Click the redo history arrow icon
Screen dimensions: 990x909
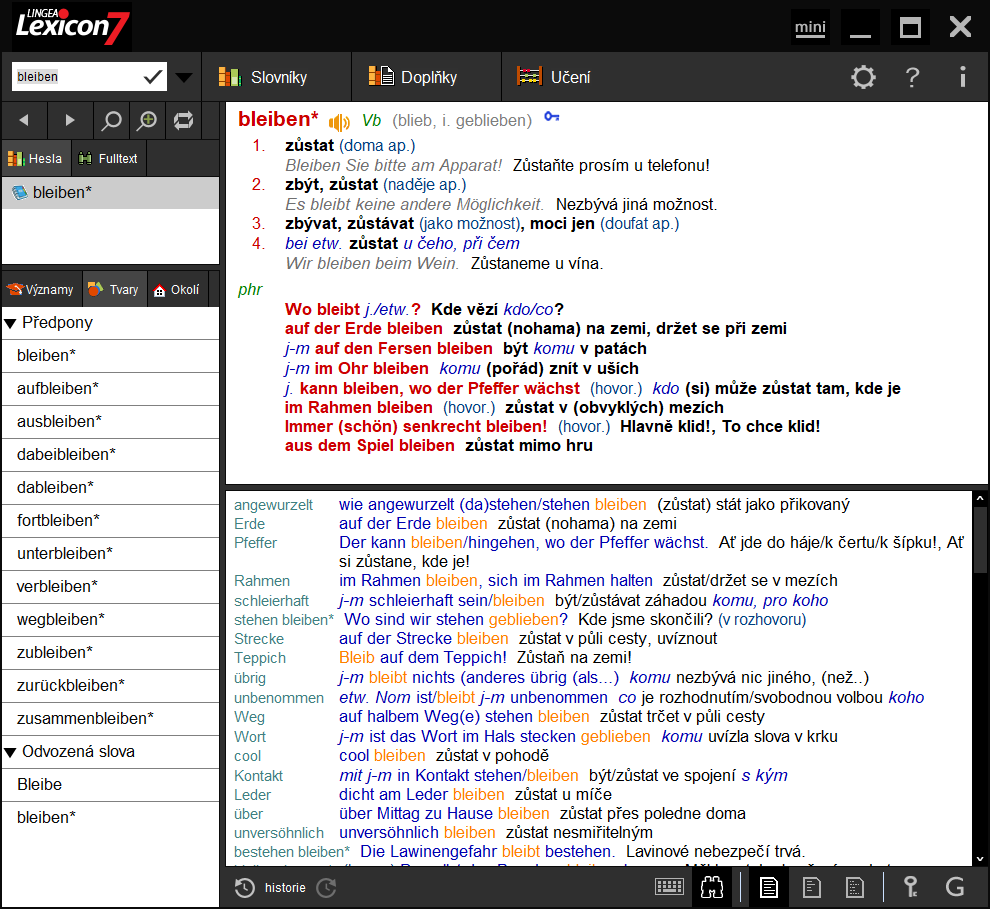(326, 888)
